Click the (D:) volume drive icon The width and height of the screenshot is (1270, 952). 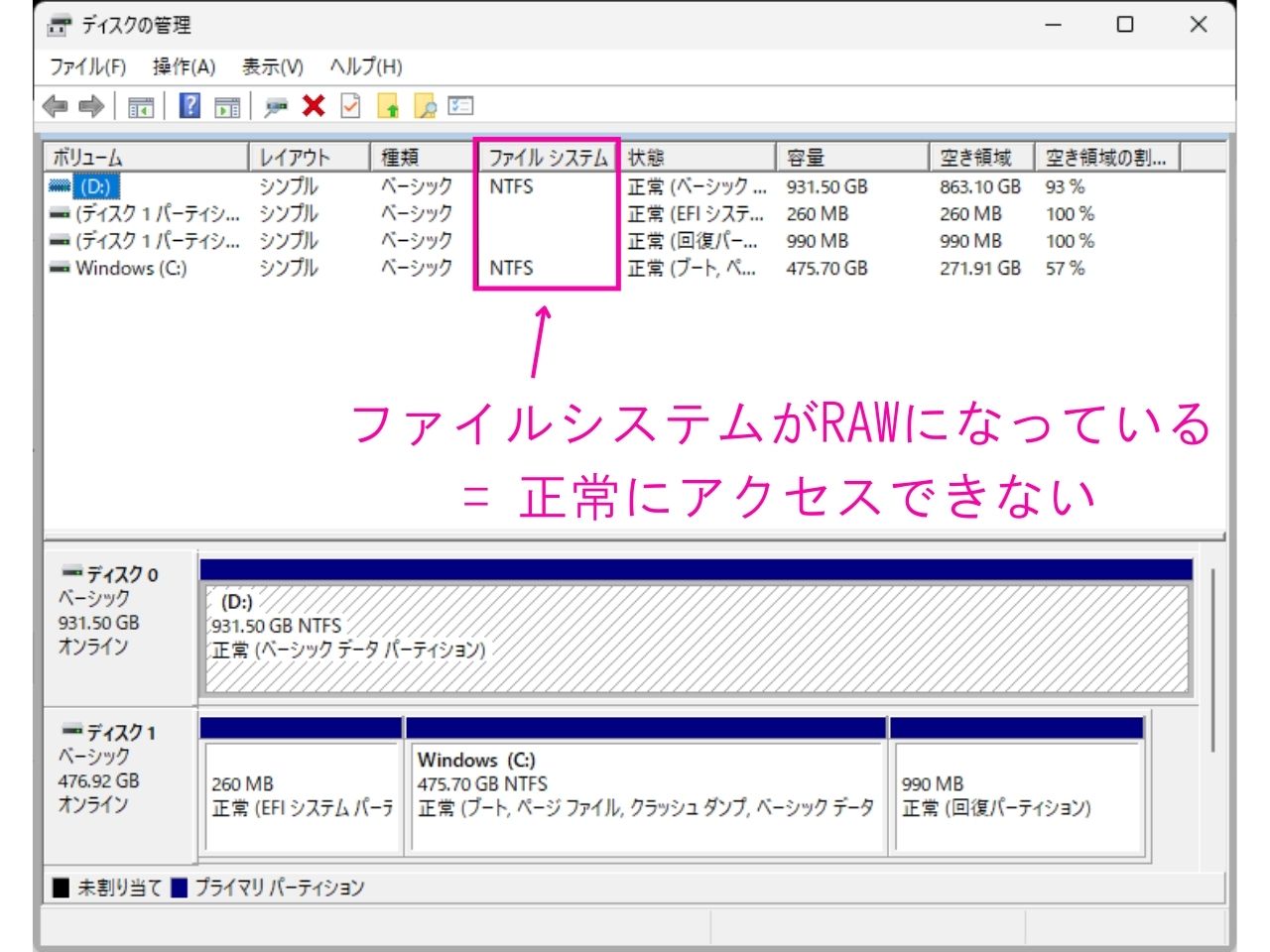(60, 185)
